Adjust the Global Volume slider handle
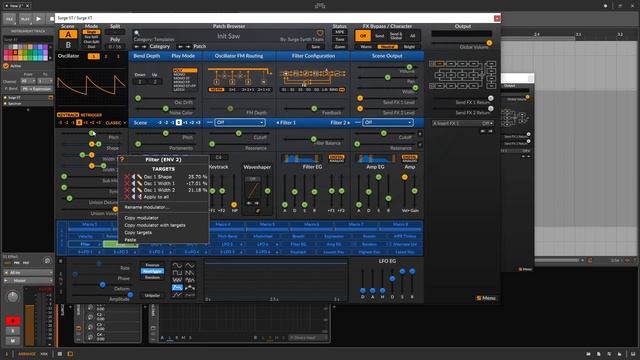 tap(489, 43)
